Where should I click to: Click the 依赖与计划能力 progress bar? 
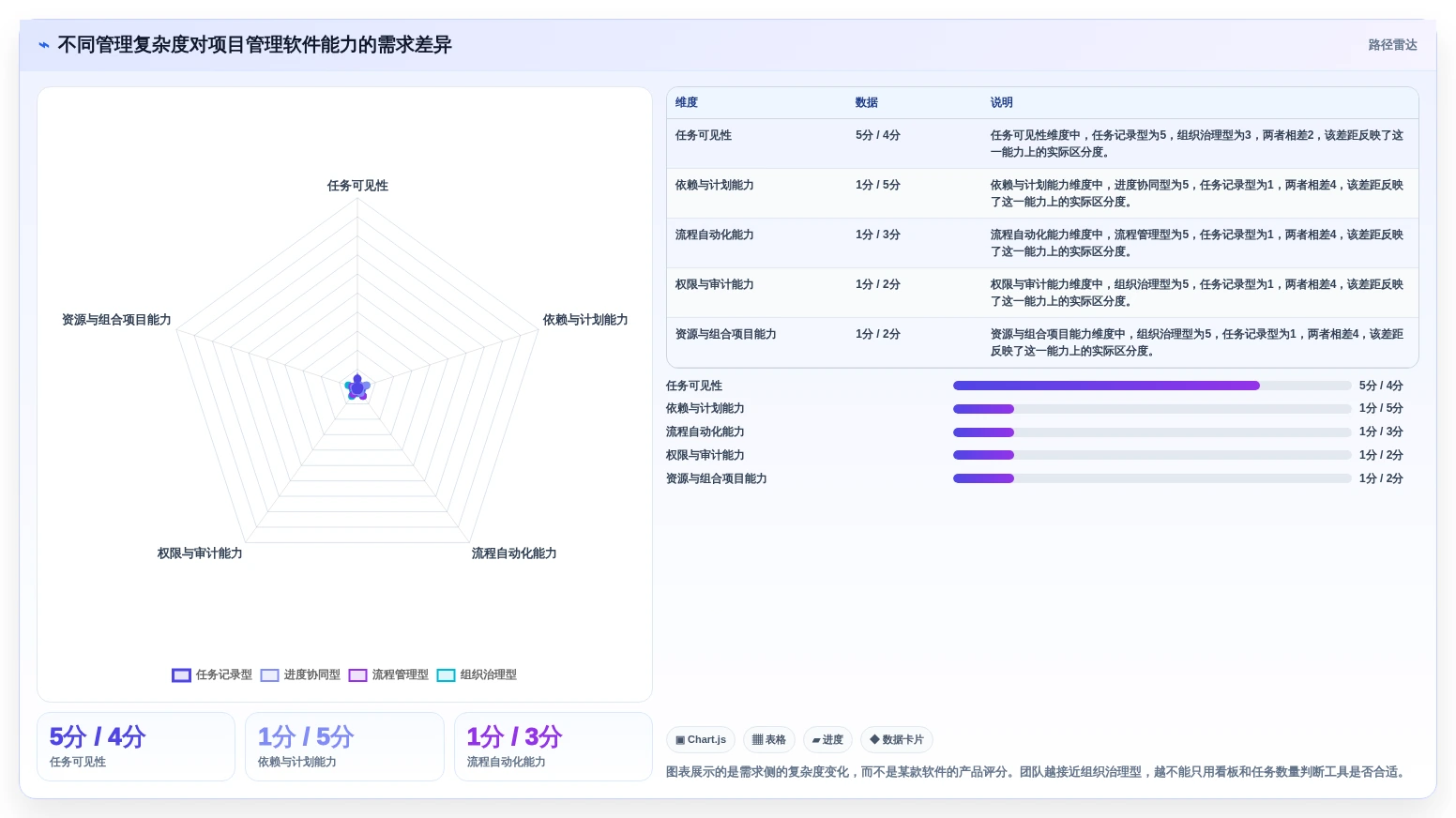click(x=1152, y=409)
